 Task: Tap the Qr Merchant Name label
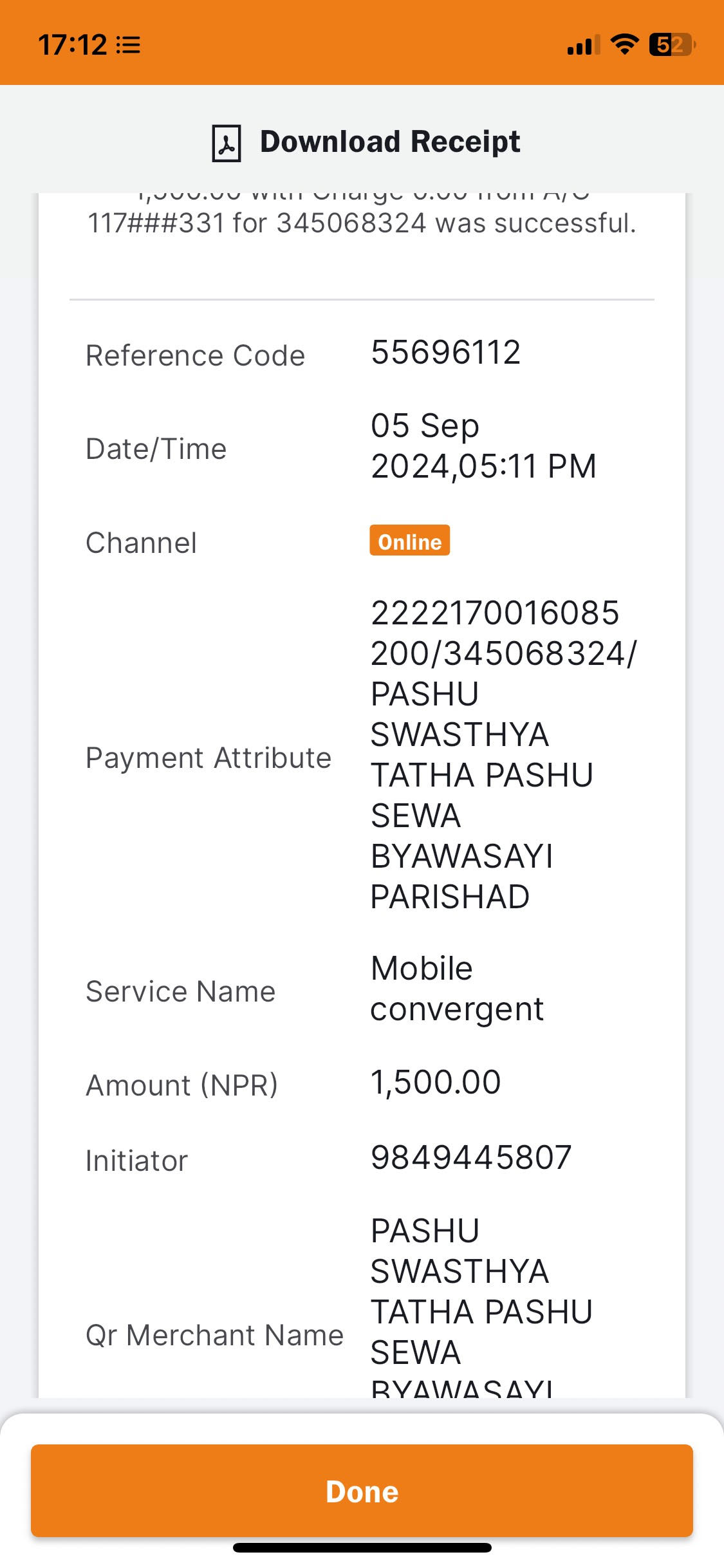[215, 1335]
